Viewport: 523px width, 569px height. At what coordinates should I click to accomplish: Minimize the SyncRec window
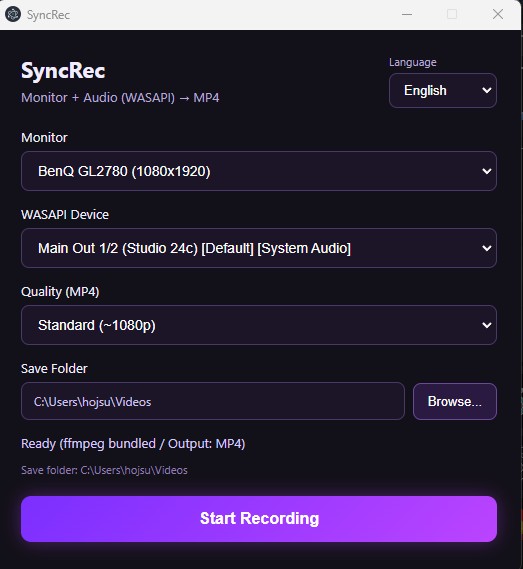pos(407,15)
